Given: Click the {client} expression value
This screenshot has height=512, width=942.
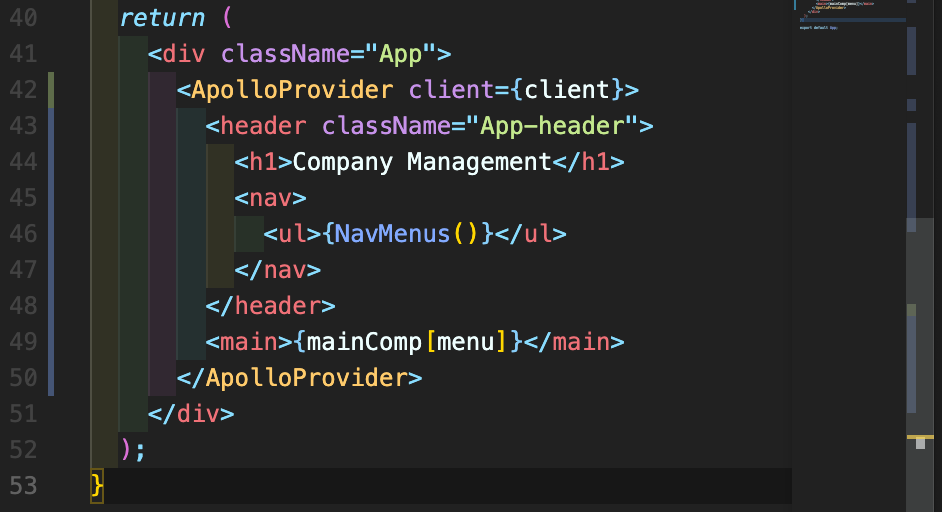Looking at the screenshot, I should pos(567,90).
